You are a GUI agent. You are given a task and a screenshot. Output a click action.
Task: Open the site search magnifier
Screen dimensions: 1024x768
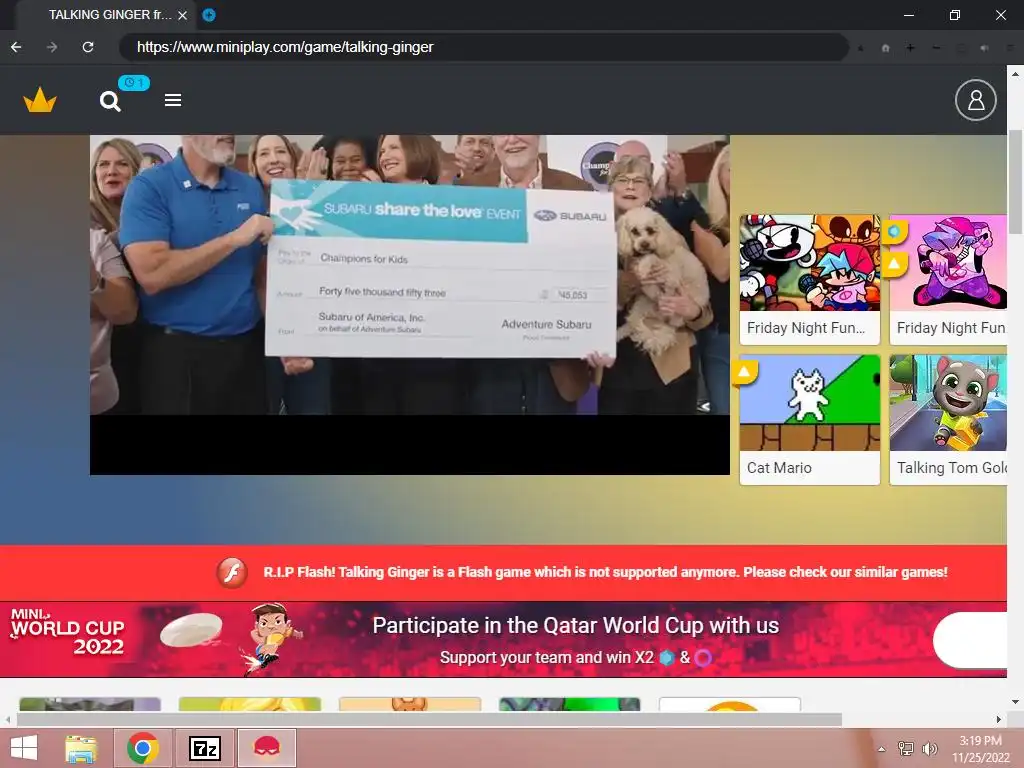click(110, 101)
